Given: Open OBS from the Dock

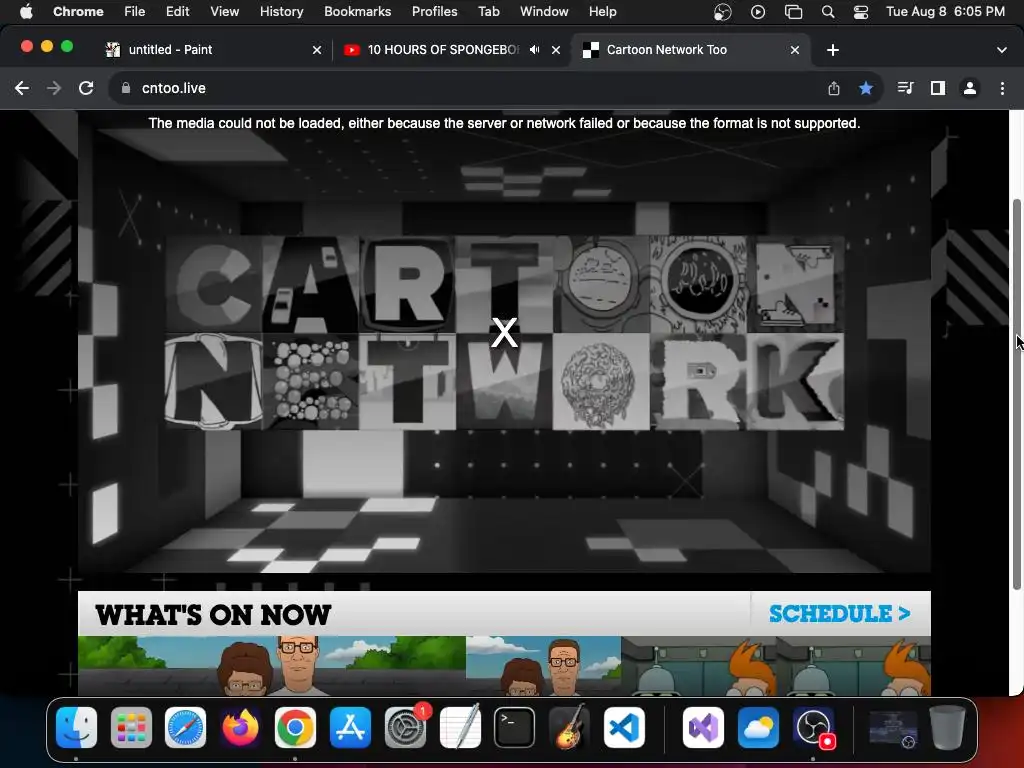Looking at the screenshot, I should [x=814, y=728].
